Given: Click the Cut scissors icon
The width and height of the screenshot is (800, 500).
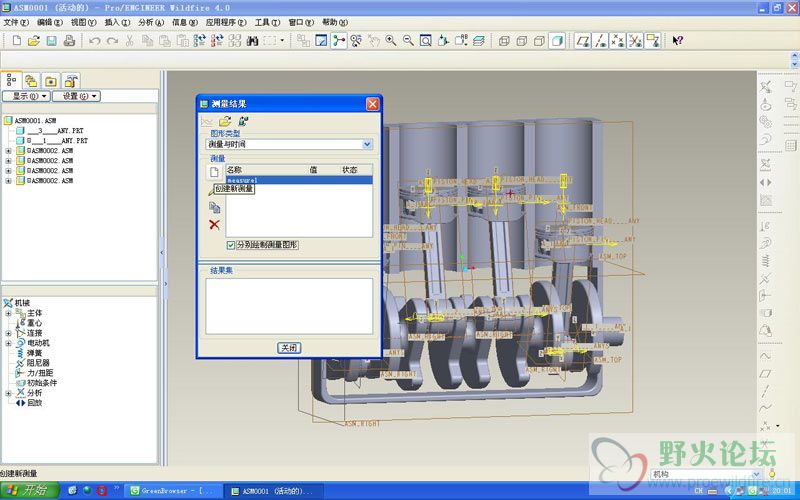Looking at the screenshot, I should (130, 40).
